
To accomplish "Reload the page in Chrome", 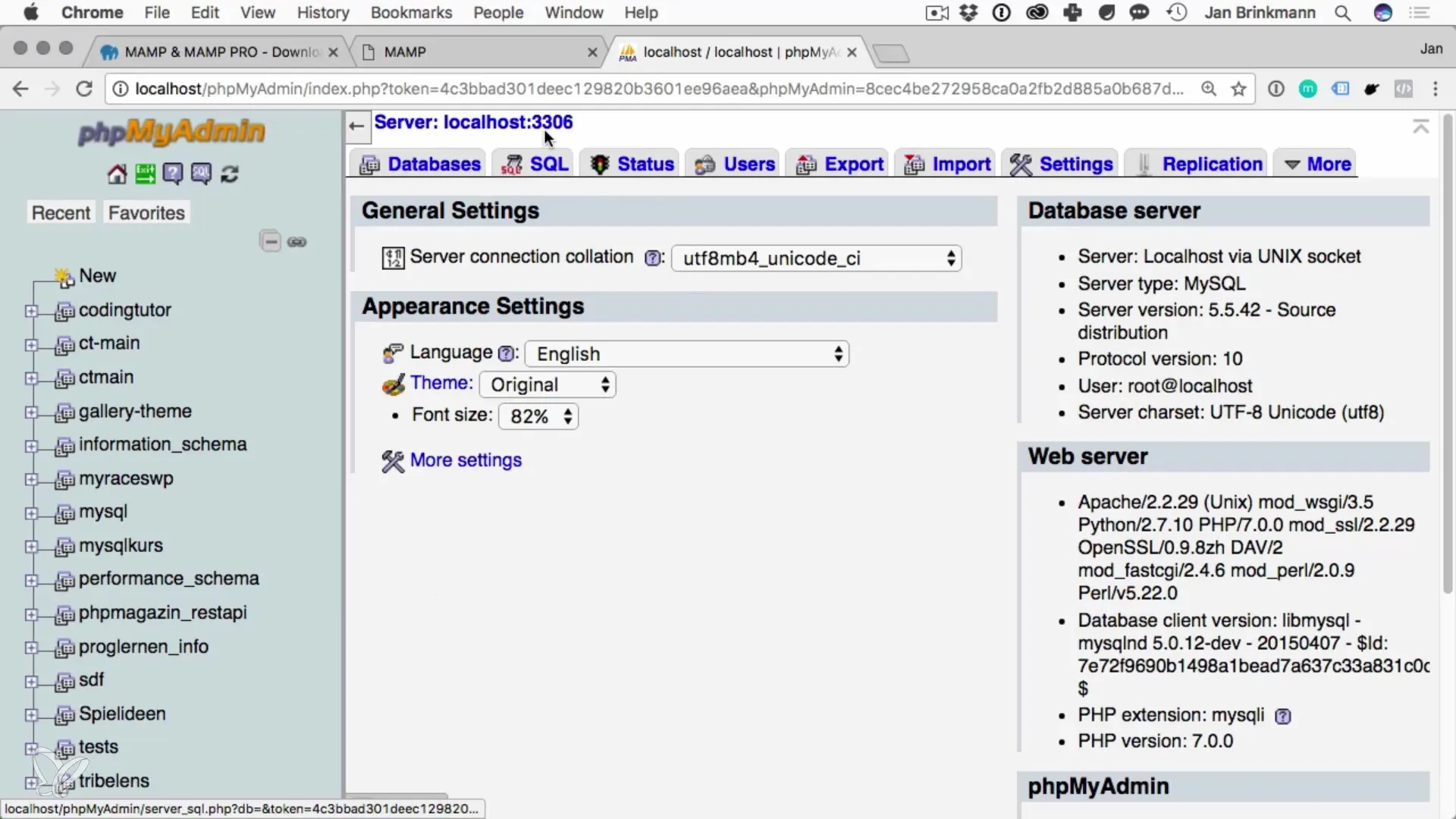I will (x=84, y=89).
